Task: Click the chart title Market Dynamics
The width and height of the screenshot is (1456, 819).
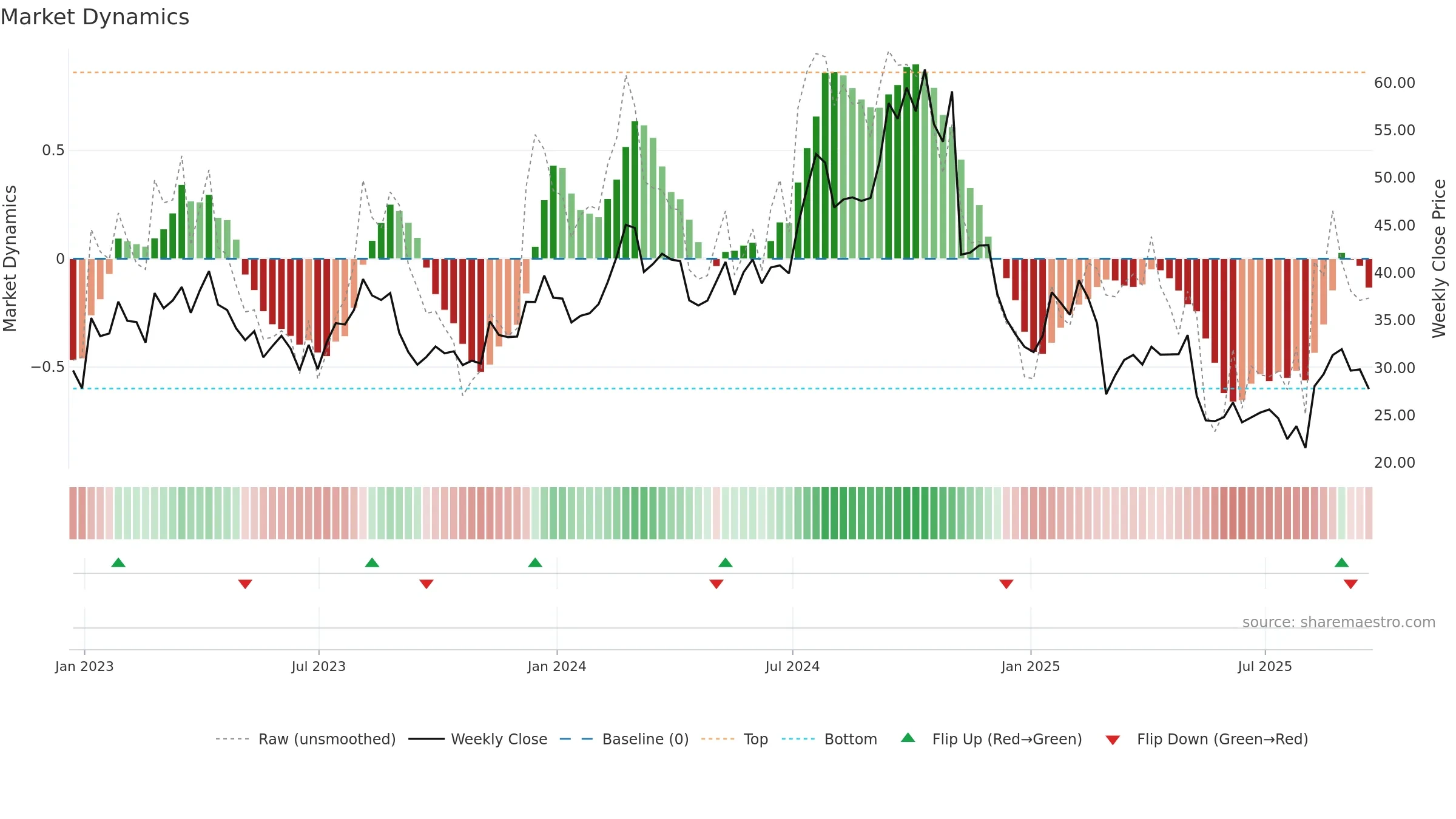Action: pos(95,17)
